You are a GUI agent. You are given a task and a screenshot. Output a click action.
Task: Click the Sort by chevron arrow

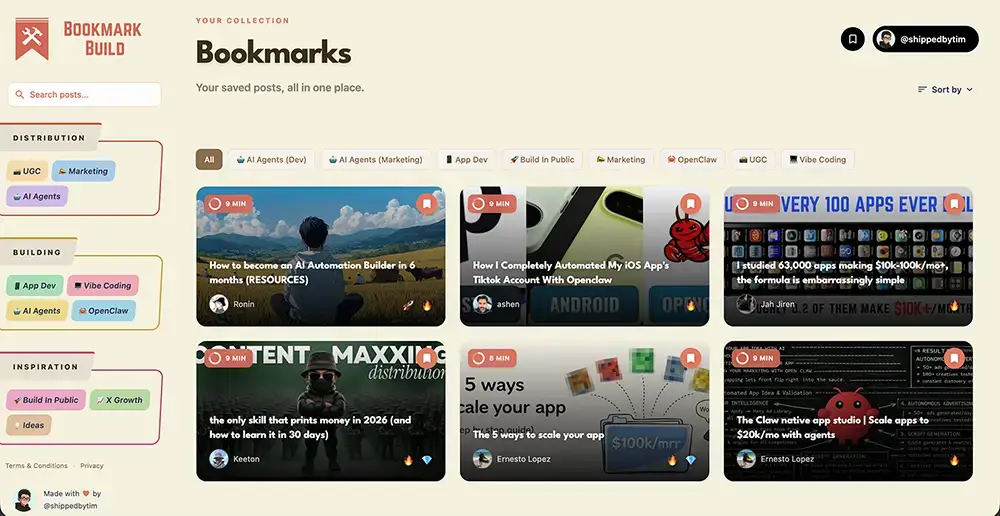[x=969, y=90]
